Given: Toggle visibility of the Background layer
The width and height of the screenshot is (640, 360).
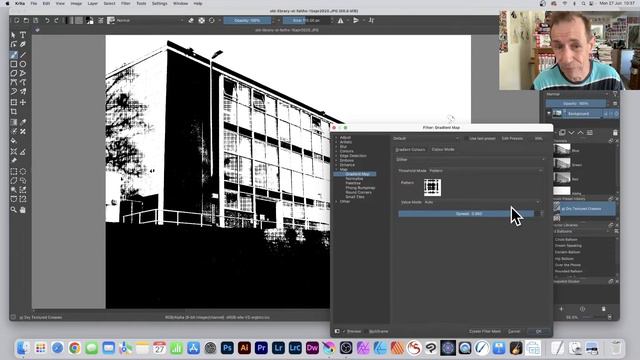Looking at the screenshot, I should tap(549, 113).
